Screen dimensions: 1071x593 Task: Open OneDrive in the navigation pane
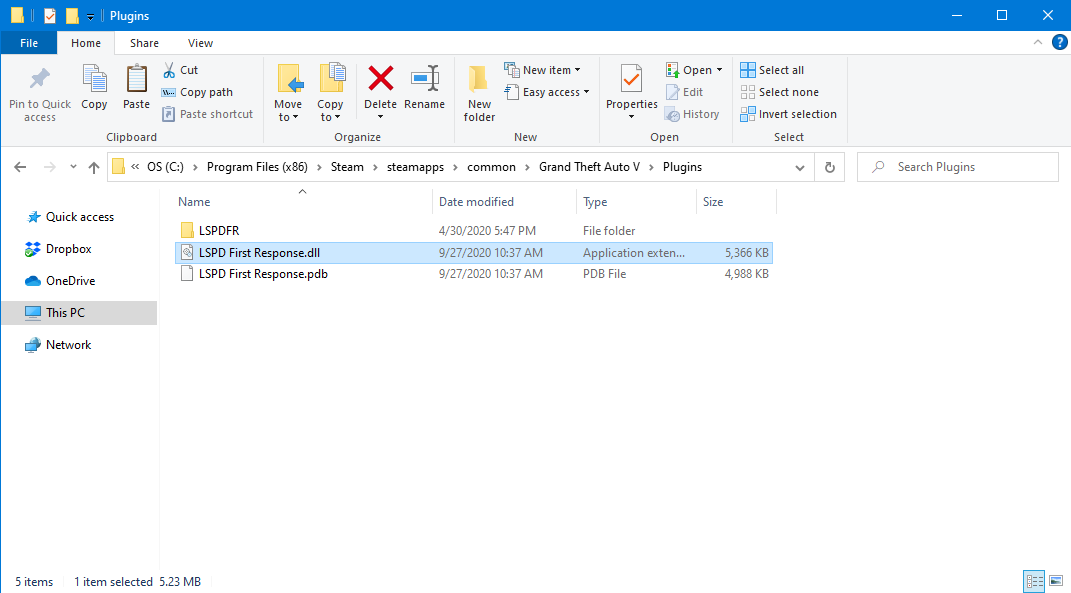pyautogui.click(x=60, y=281)
